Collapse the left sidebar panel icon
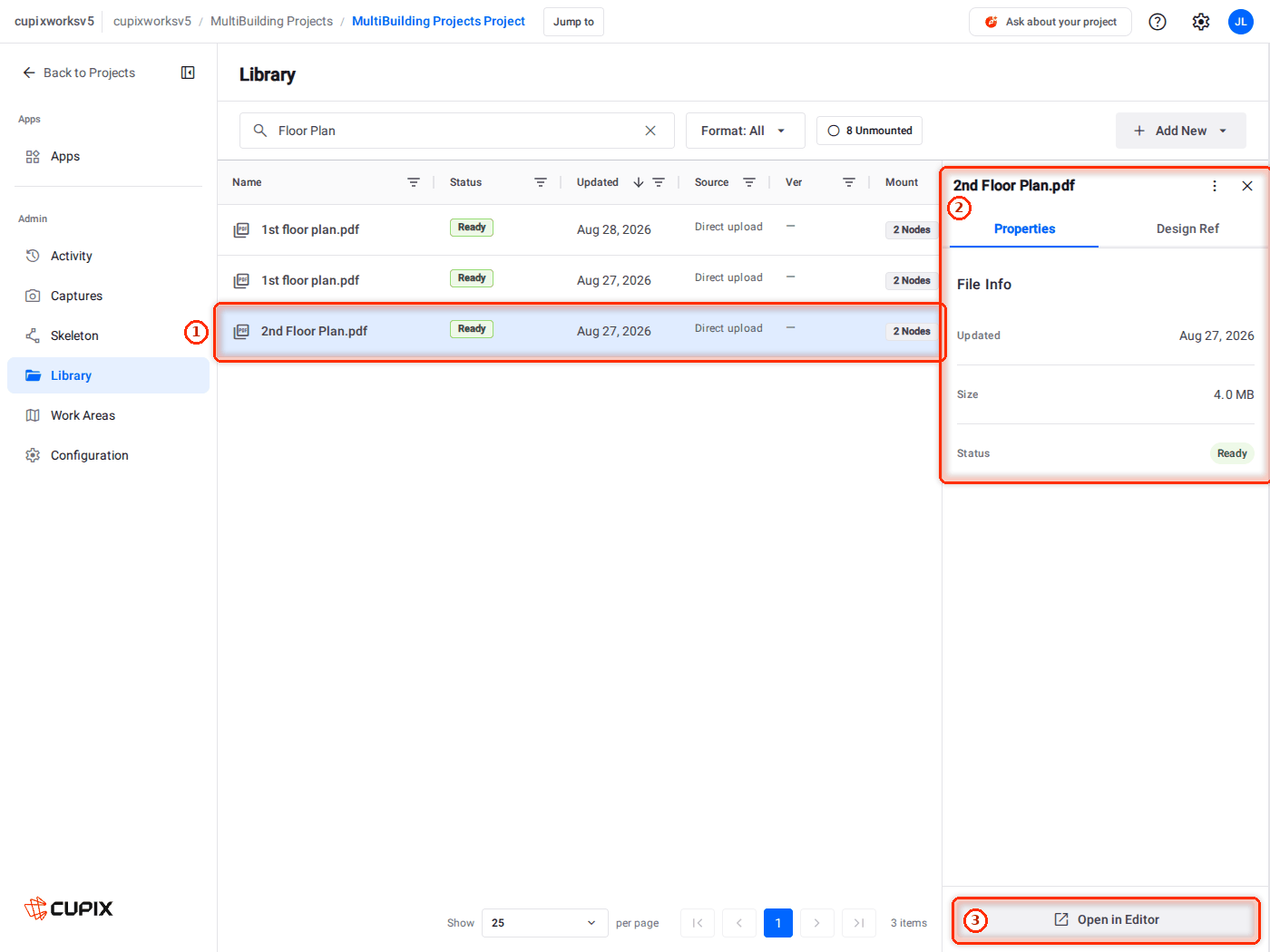1270x952 pixels. click(x=188, y=73)
